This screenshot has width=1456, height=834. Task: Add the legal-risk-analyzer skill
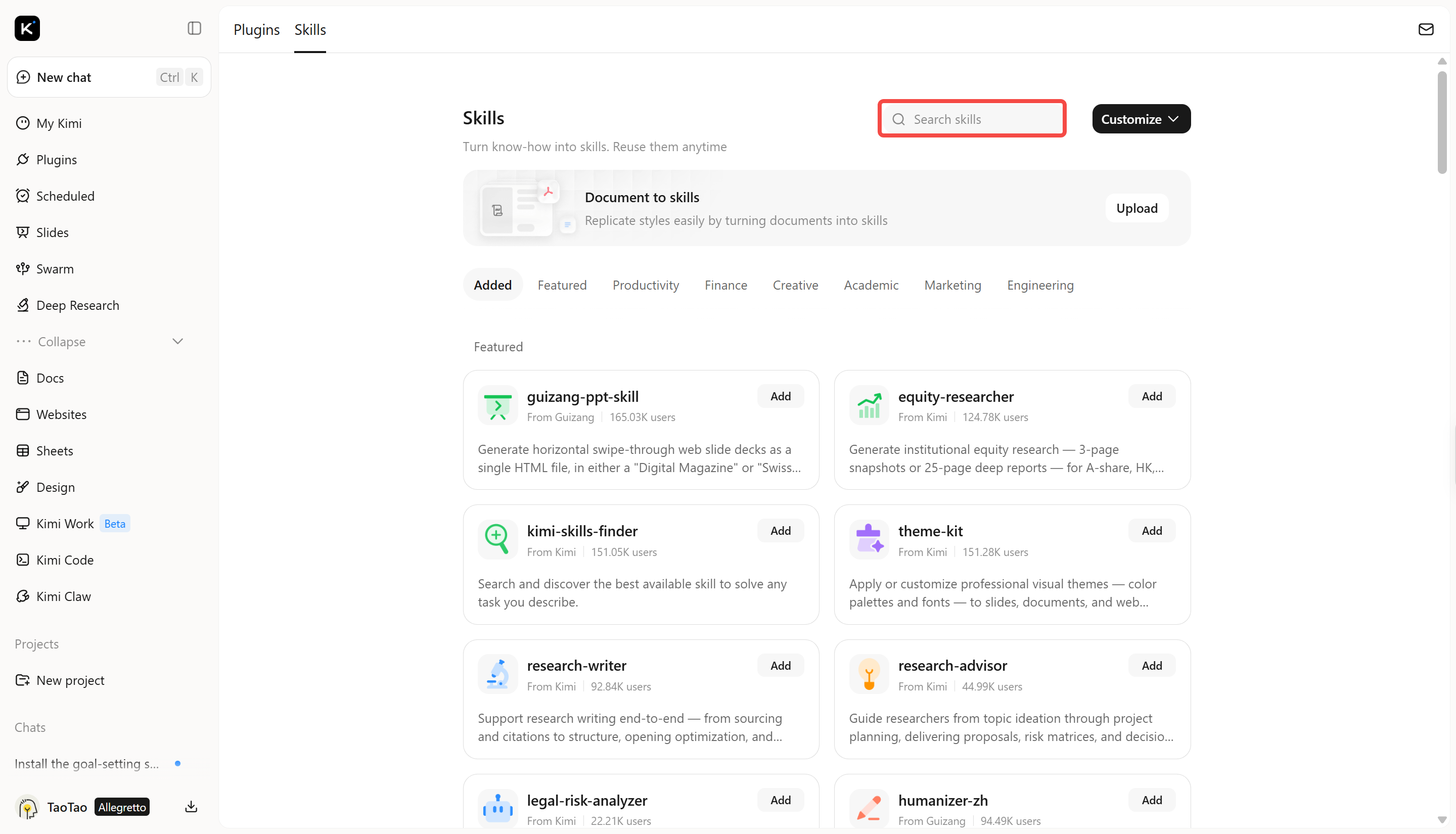pos(780,800)
